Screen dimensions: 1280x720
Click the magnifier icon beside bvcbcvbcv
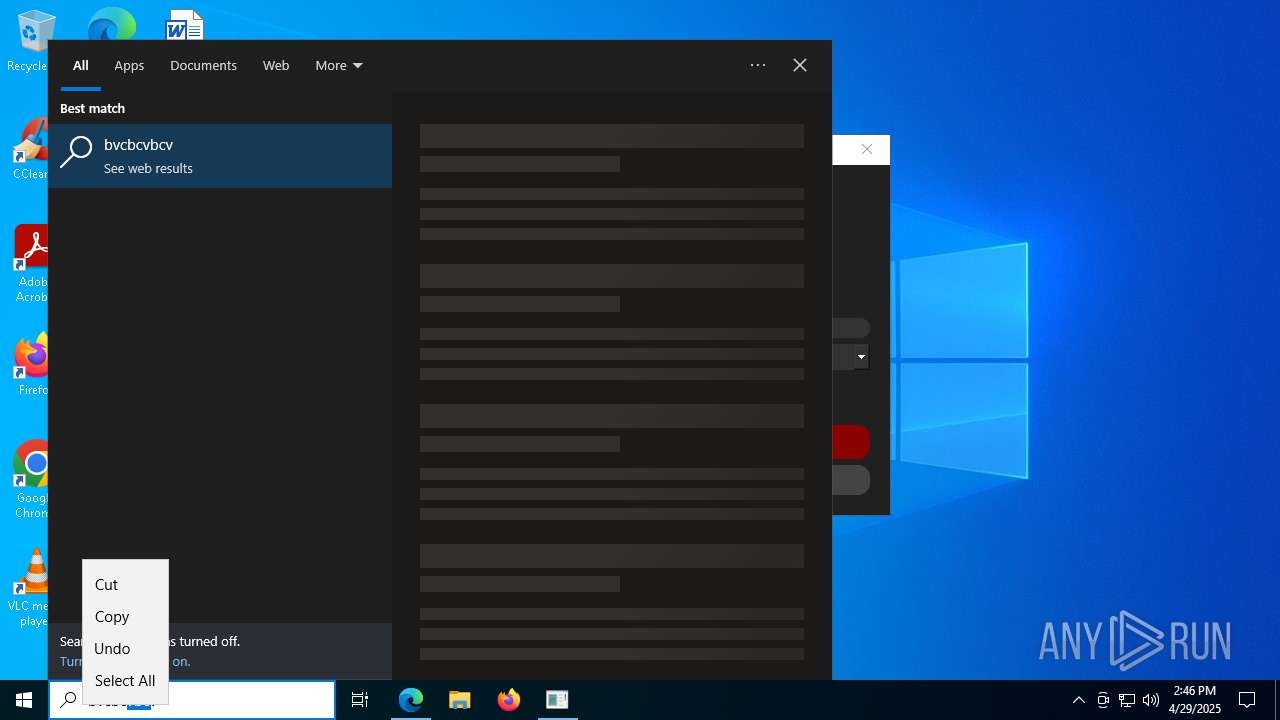[76, 152]
